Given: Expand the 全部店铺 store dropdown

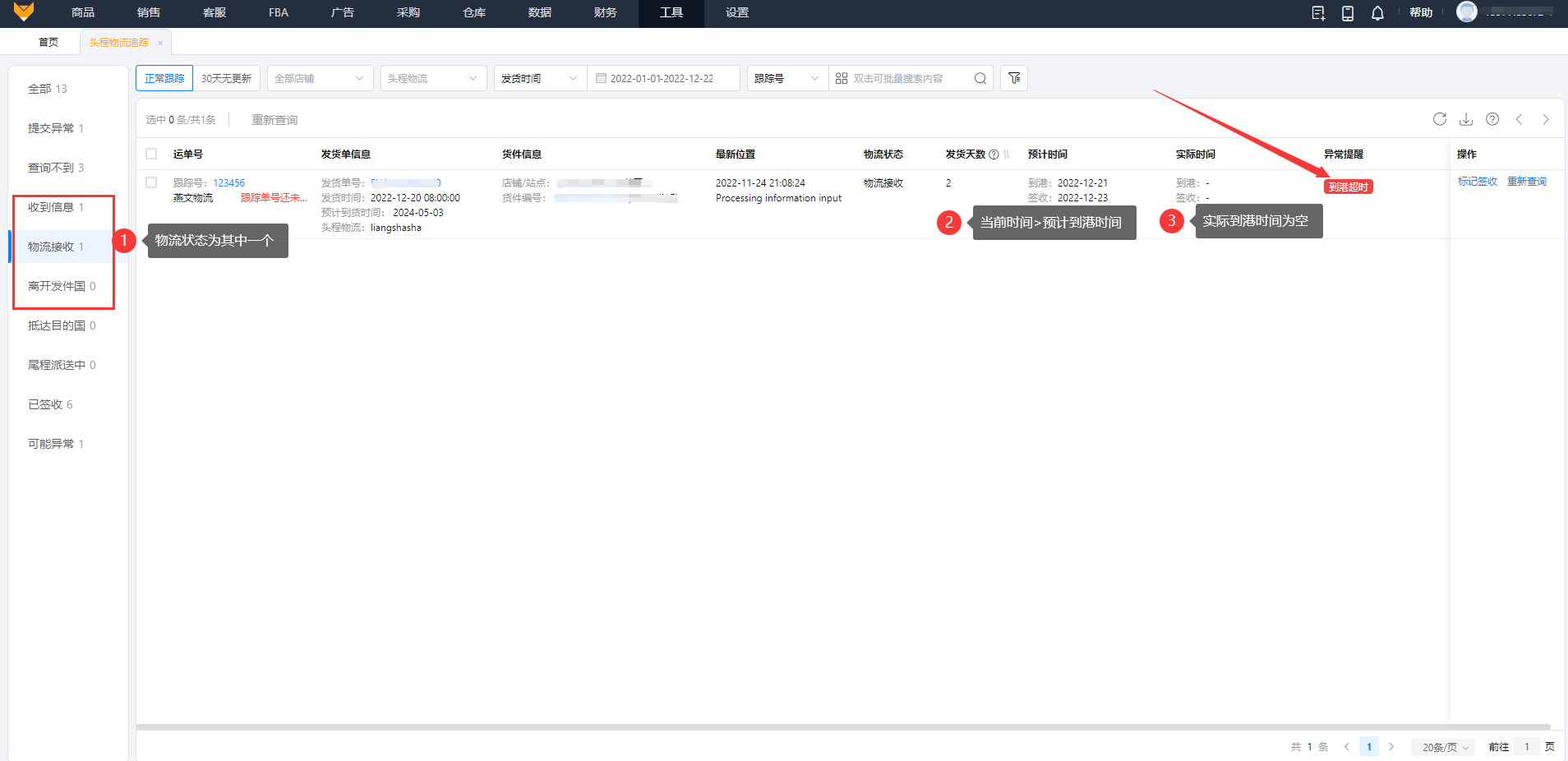Looking at the screenshot, I should tap(321, 78).
